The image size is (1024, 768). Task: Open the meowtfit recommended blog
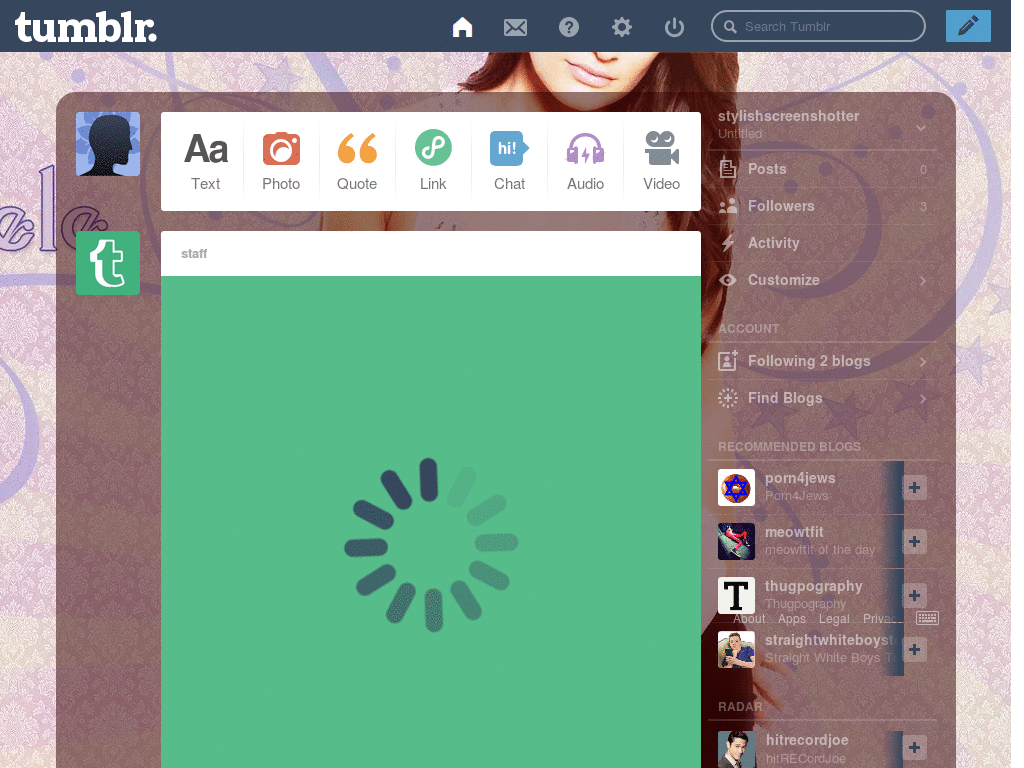click(x=794, y=532)
